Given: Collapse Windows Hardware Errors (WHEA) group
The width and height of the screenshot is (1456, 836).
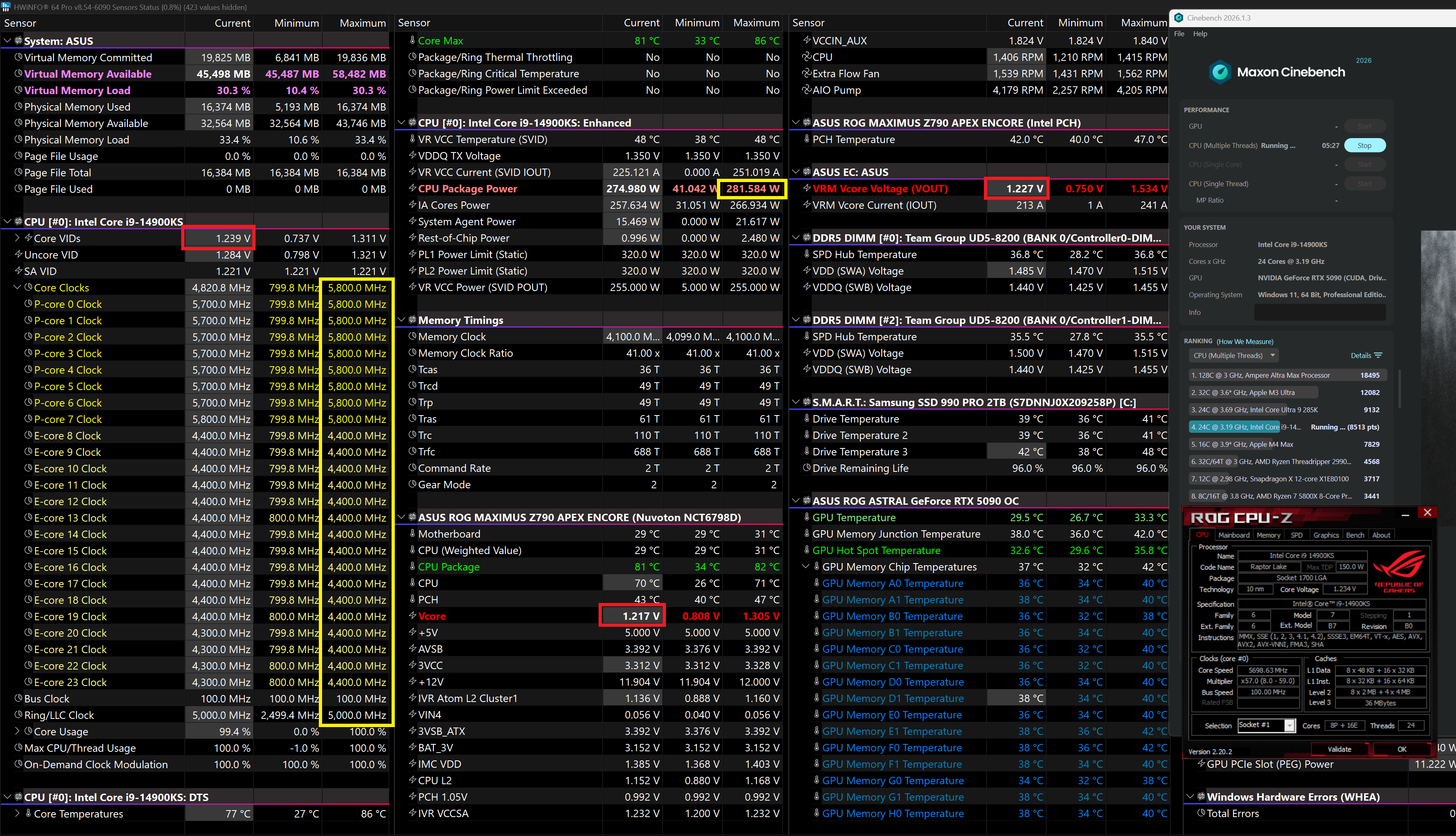Looking at the screenshot, I should [1190, 797].
